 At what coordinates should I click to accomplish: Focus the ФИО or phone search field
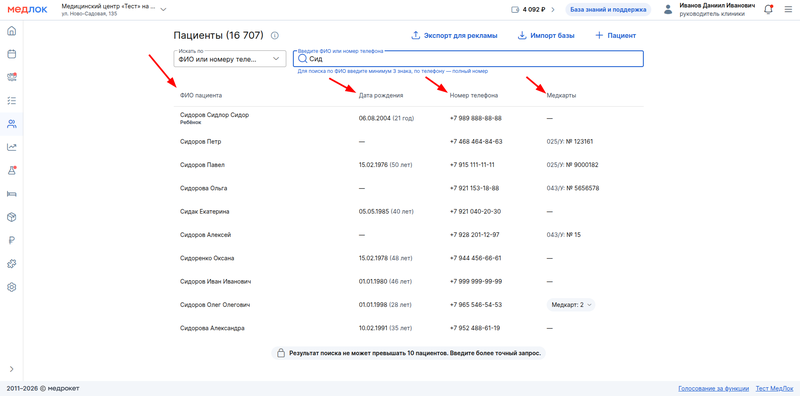tap(468, 59)
